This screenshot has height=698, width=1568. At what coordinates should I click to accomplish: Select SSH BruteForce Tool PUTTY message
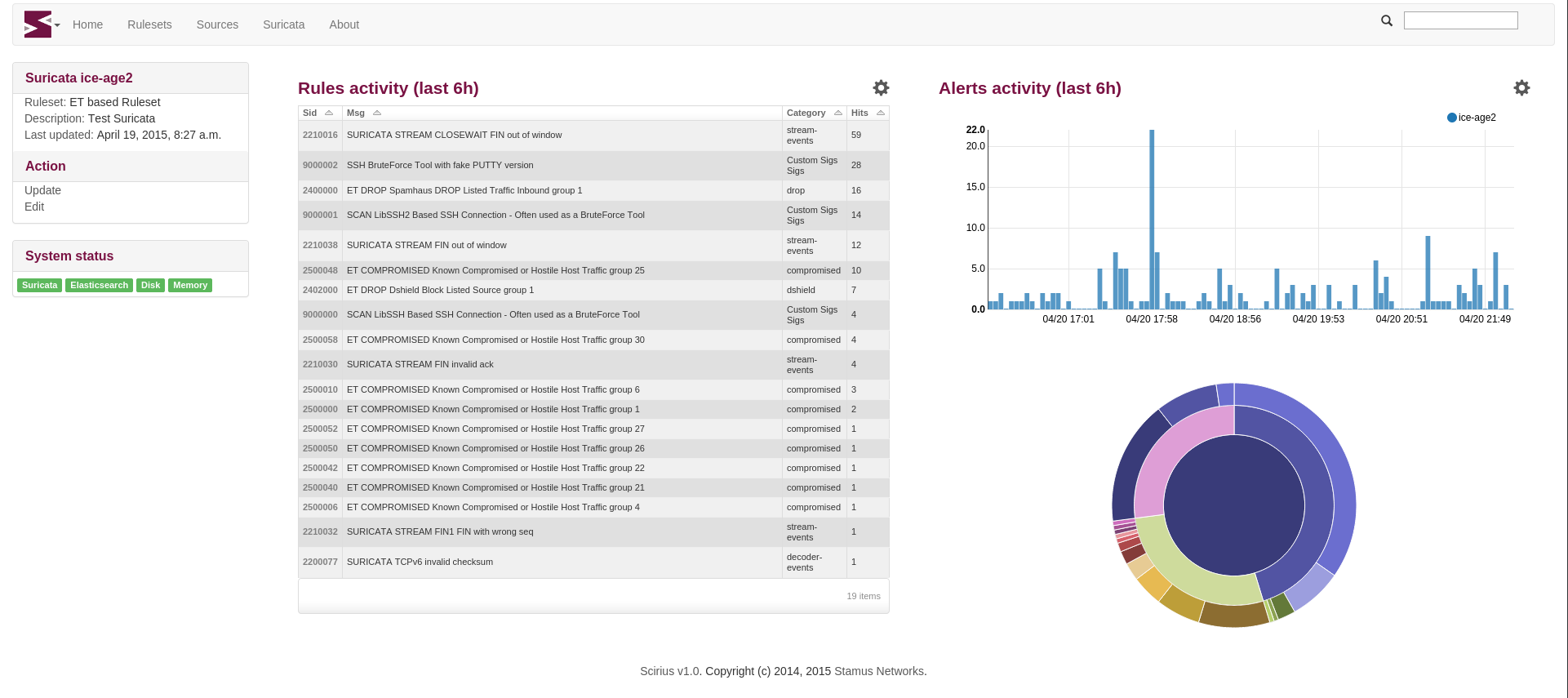[x=440, y=165]
